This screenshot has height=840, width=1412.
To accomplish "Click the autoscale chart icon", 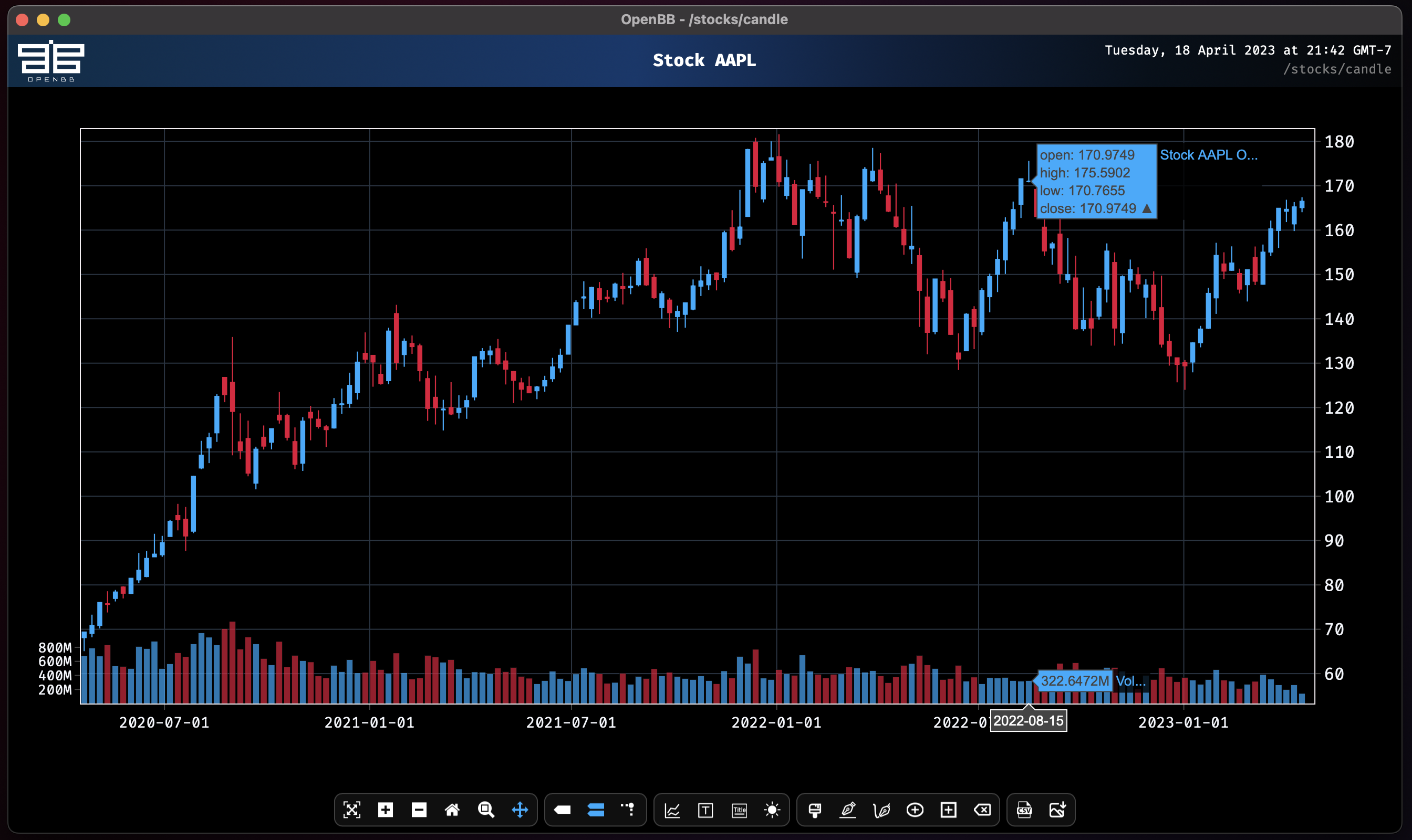I will click(352, 810).
